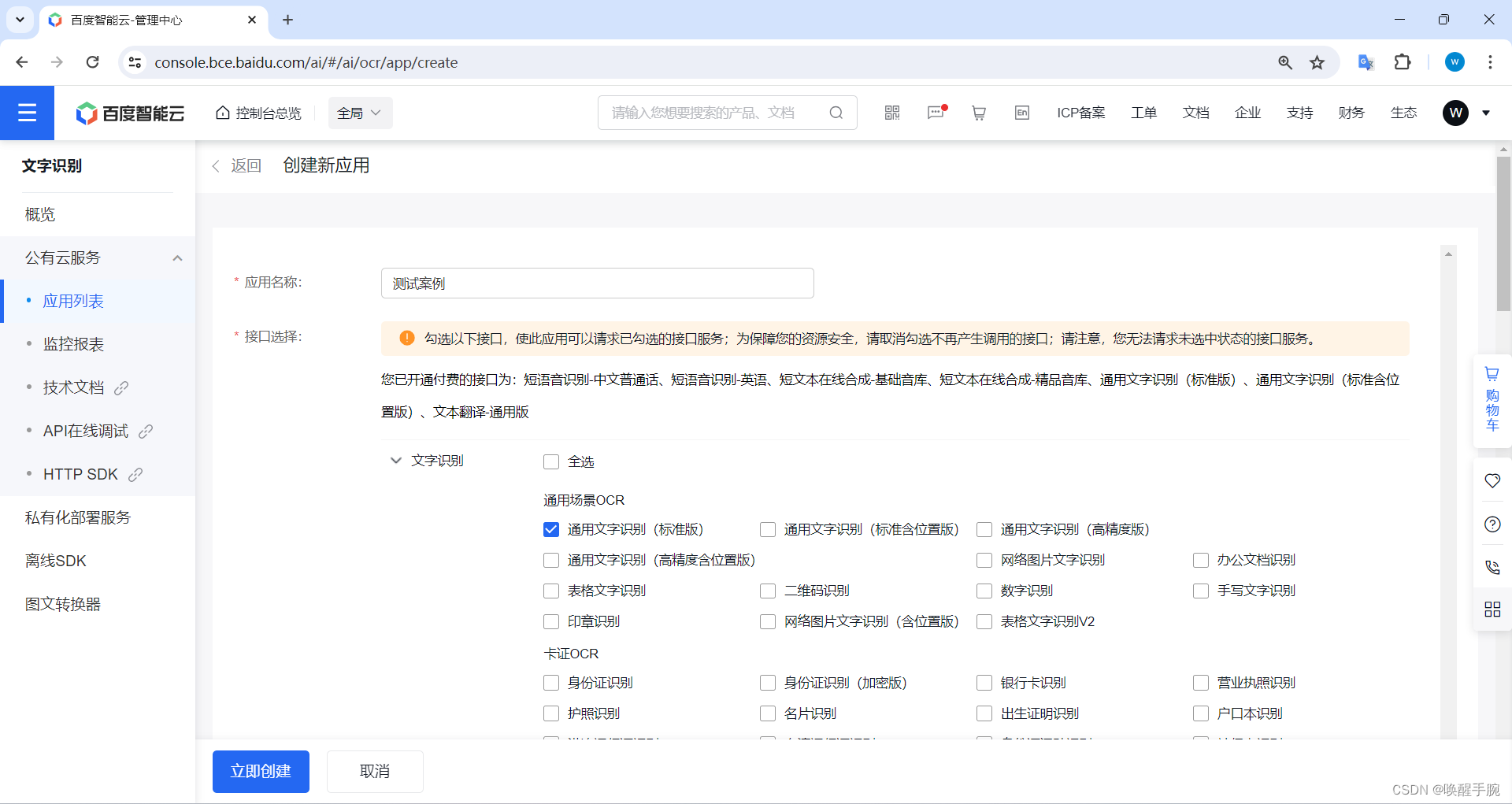The height and width of the screenshot is (804, 1512).
Task: Collapse the 文字识别 interface list
Action: click(x=395, y=461)
